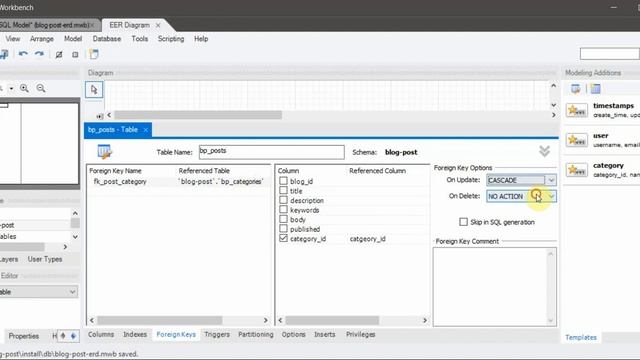The height and width of the screenshot is (360, 640).
Task: Click the catgeory_id referenced column cell
Action: tap(367, 239)
